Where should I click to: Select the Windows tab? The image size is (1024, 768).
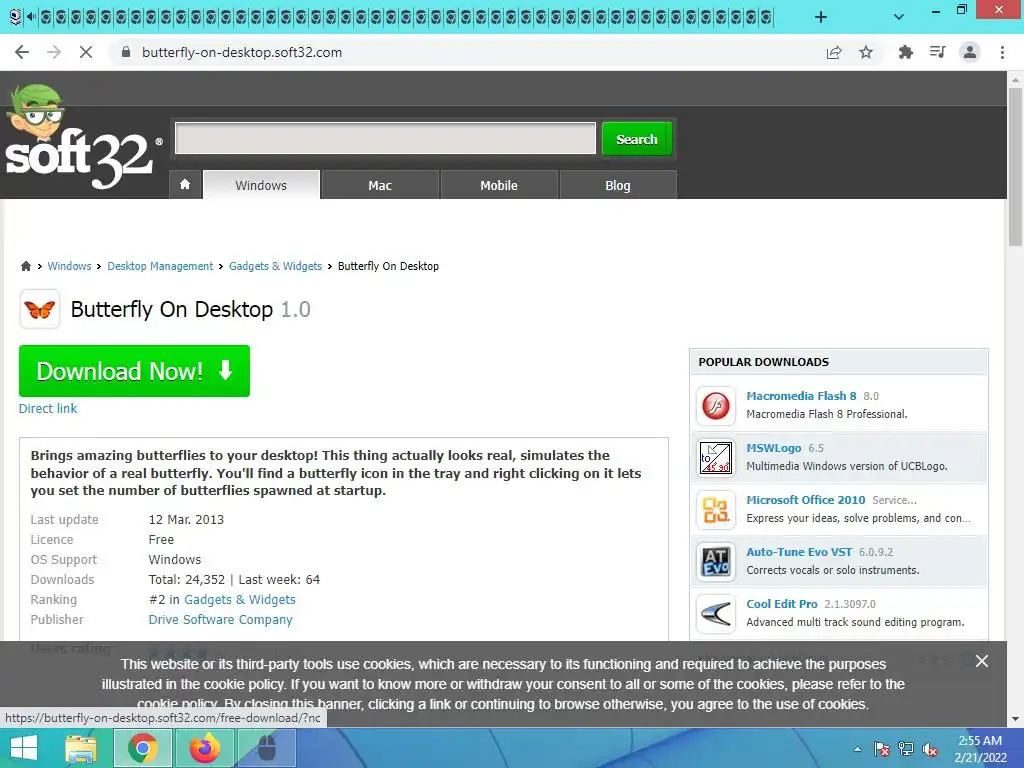tap(261, 185)
